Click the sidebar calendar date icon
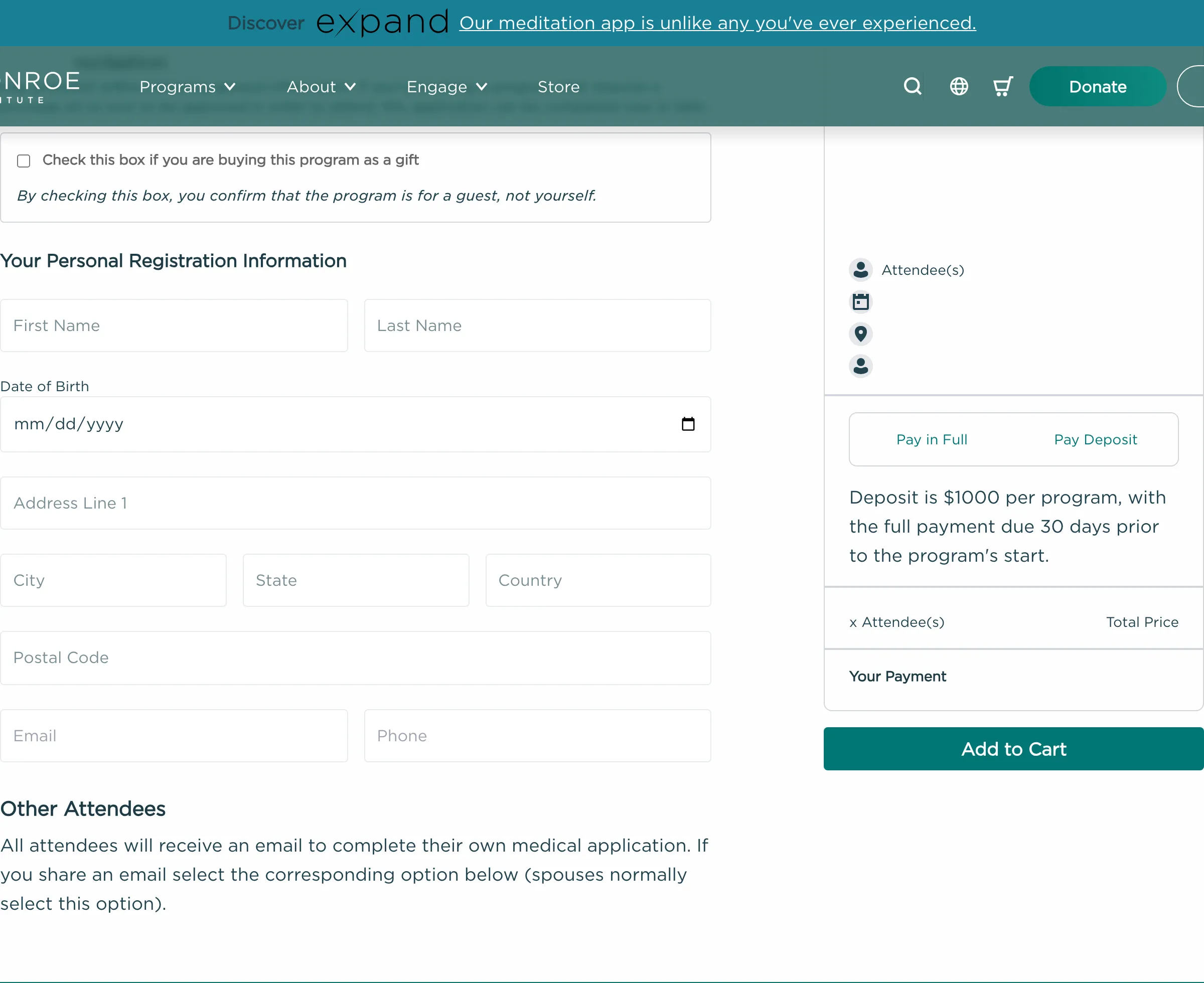The image size is (1204, 983). 860,302
